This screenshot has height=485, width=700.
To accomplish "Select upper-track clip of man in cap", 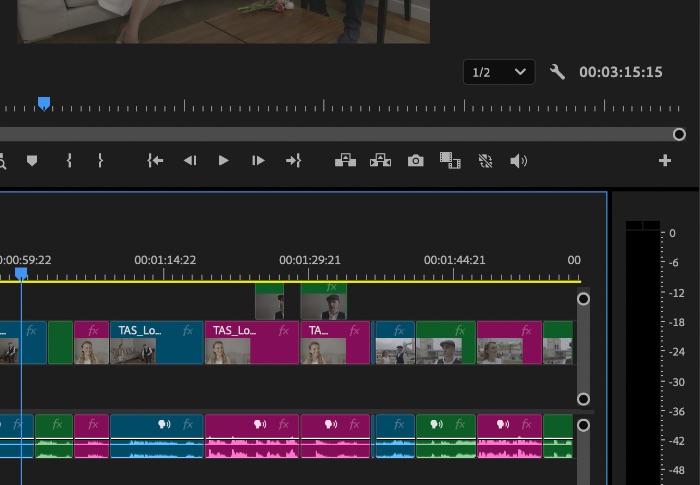I will tap(324, 301).
